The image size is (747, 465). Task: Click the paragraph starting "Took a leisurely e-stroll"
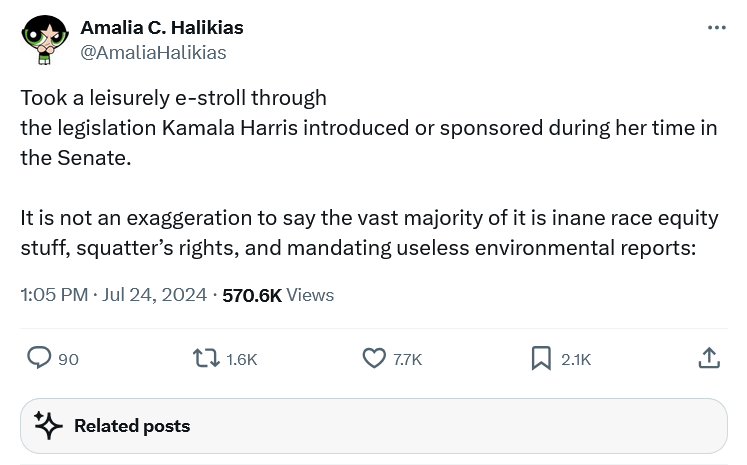[368, 128]
